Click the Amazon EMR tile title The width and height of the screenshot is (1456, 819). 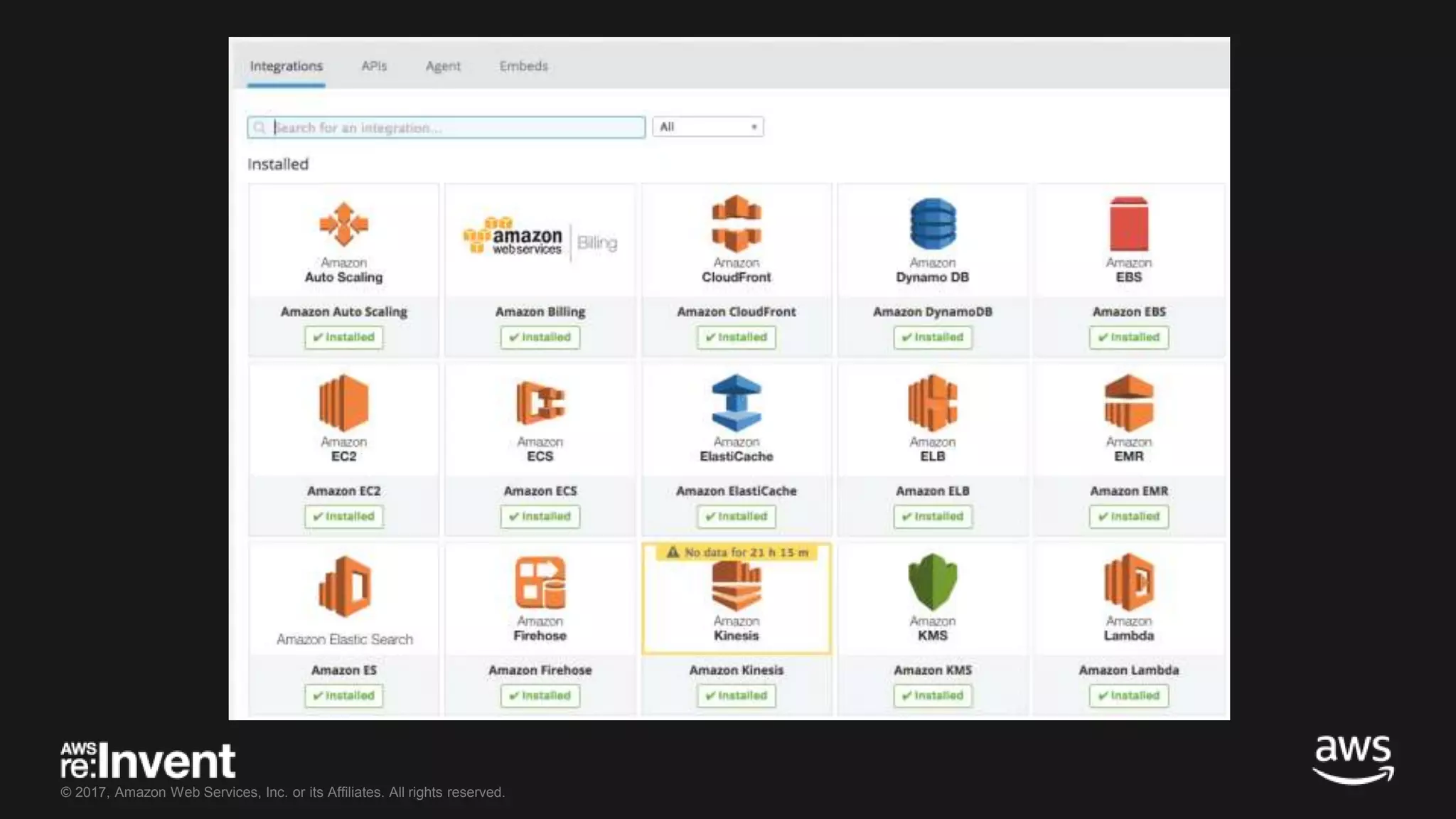point(1129,491)
